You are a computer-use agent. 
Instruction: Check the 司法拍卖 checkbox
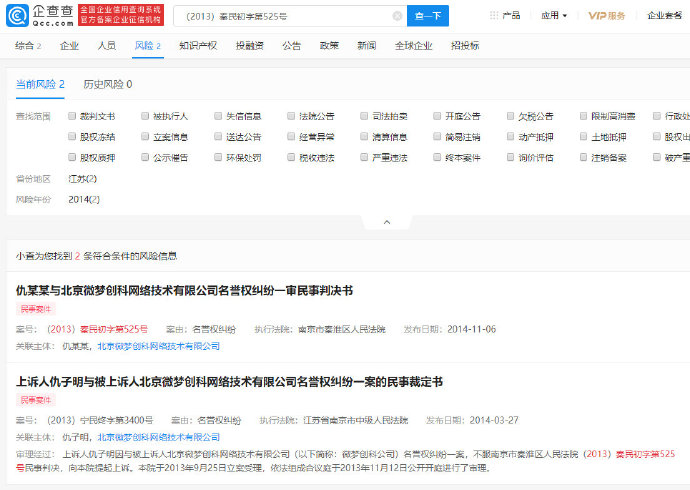click(364, 116)
